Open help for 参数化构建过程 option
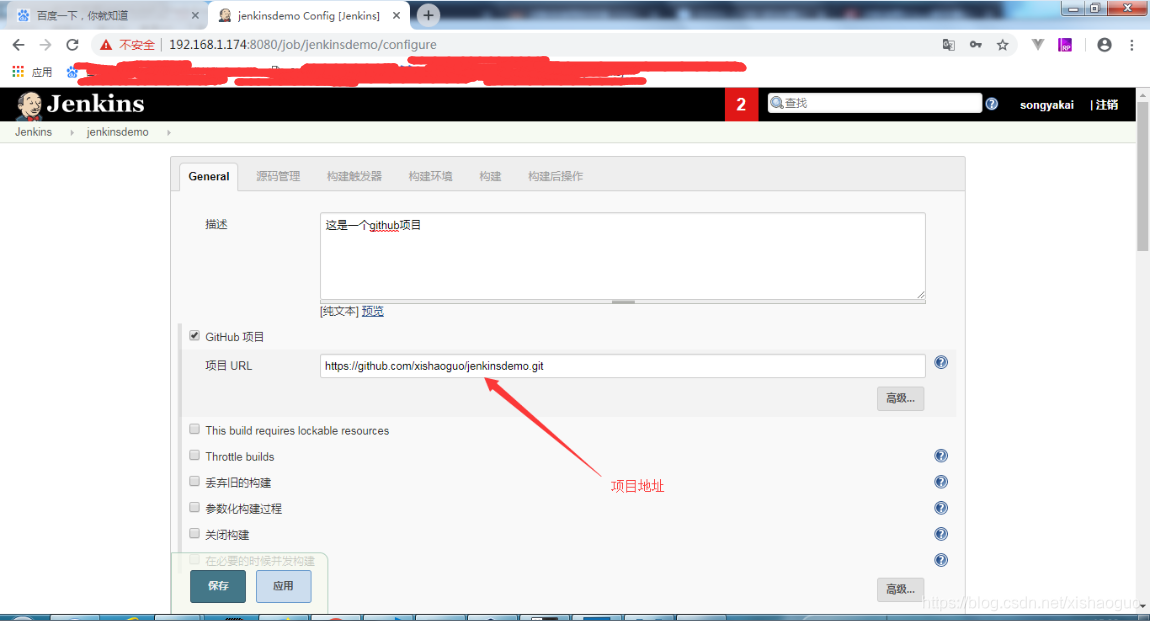Image resolution: width=1150 pixels, height=621 pixels. pyautogui.click(x=941, y=508)
